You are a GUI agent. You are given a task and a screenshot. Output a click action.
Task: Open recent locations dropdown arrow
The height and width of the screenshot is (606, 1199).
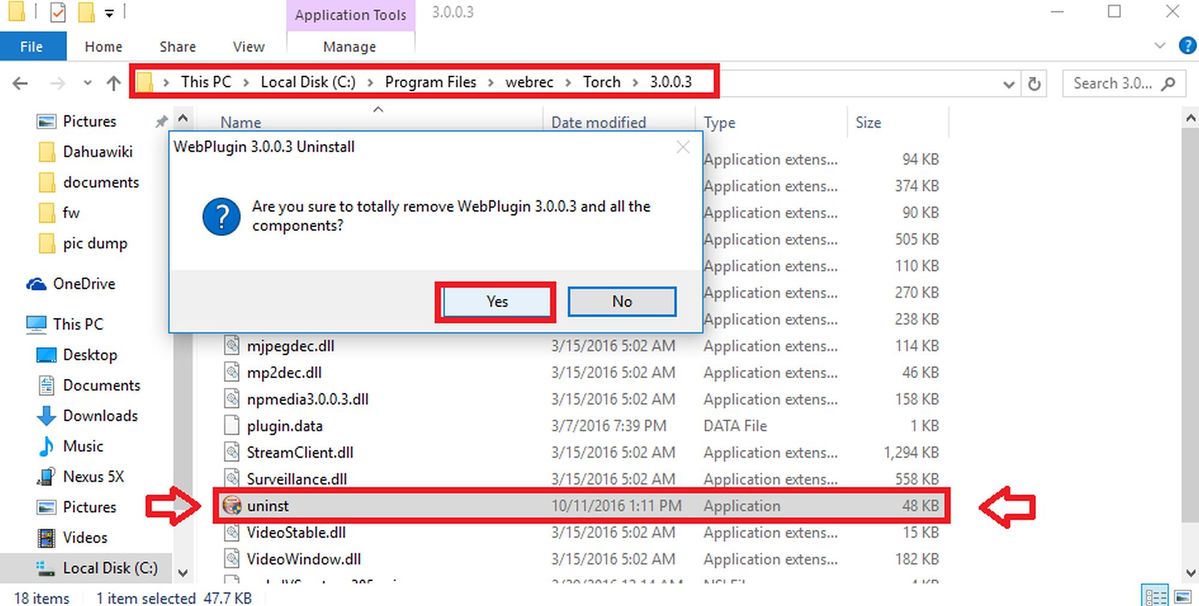pos(87,83)
